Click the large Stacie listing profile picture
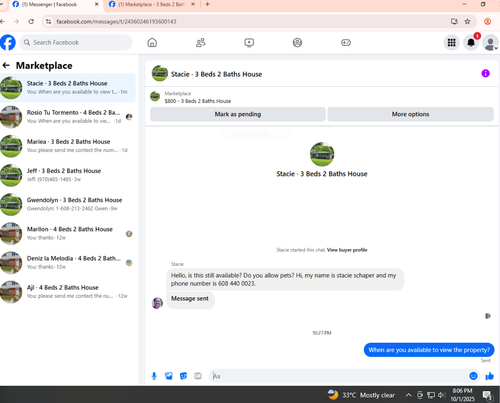The width and height of the screenshot is (500, 403). [x=322, y=154]
